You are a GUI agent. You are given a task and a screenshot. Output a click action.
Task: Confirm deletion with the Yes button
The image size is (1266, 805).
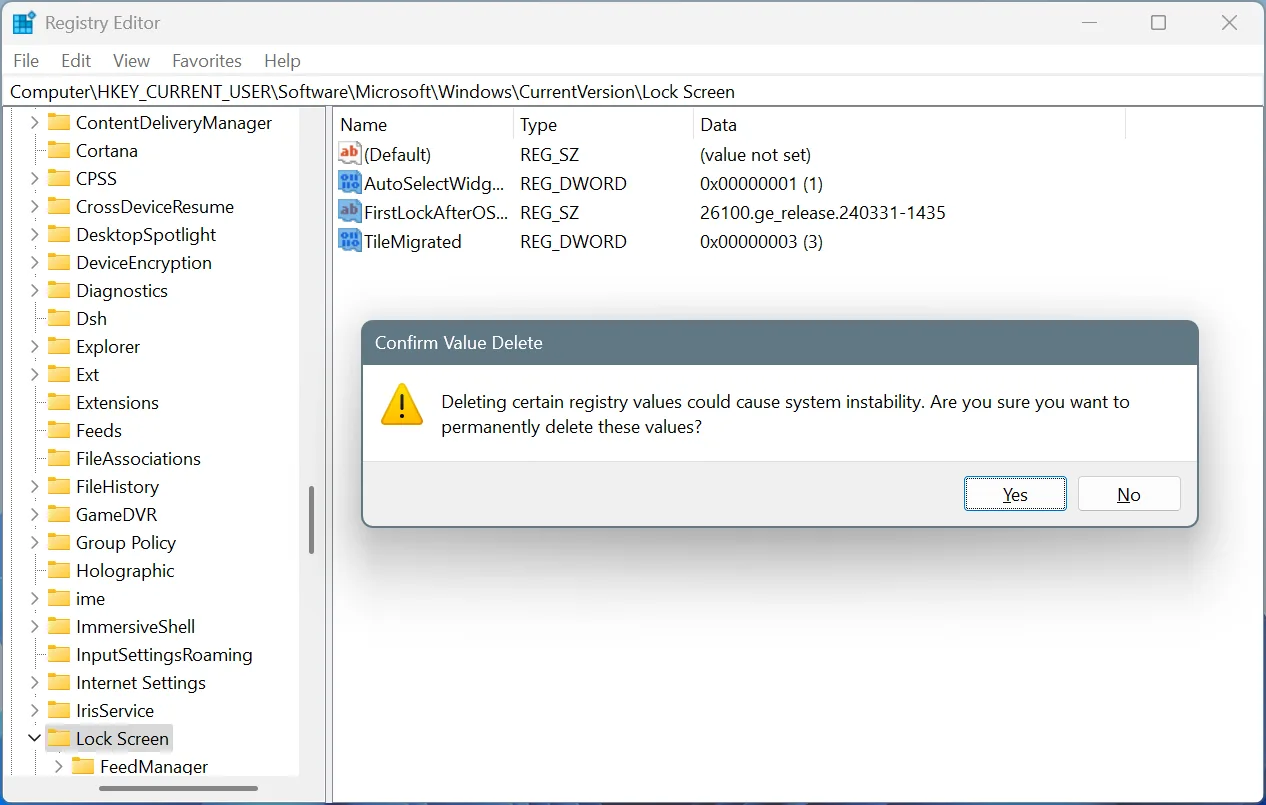click(x=1015, y=494)
